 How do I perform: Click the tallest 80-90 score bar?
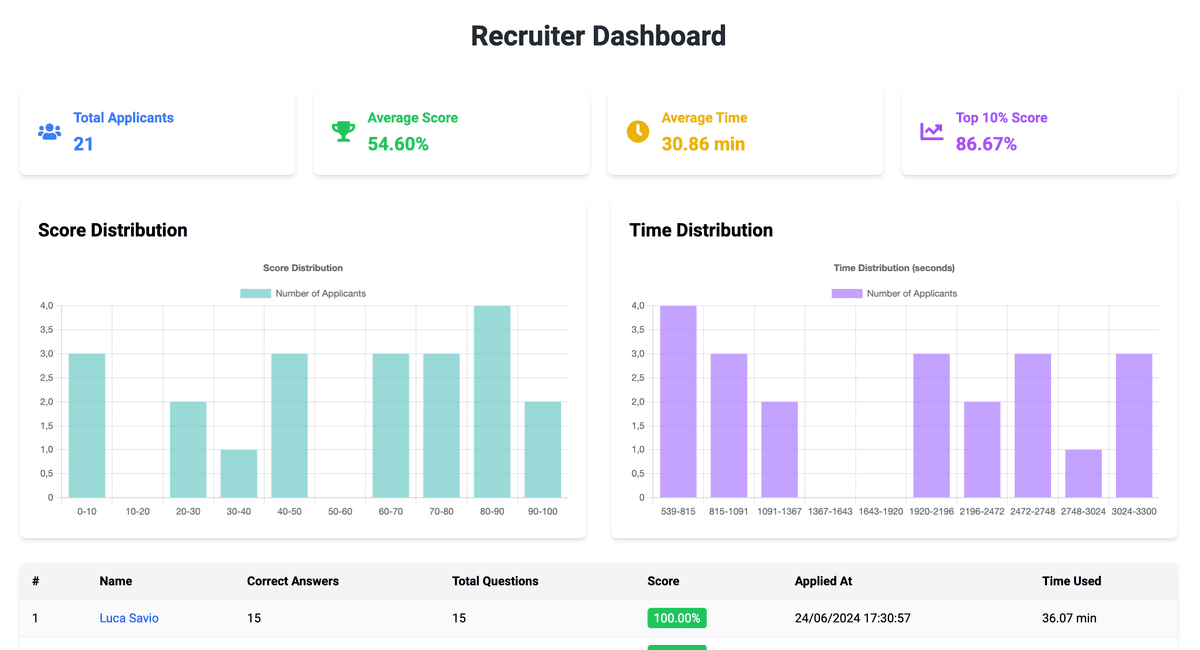point(491,400)
